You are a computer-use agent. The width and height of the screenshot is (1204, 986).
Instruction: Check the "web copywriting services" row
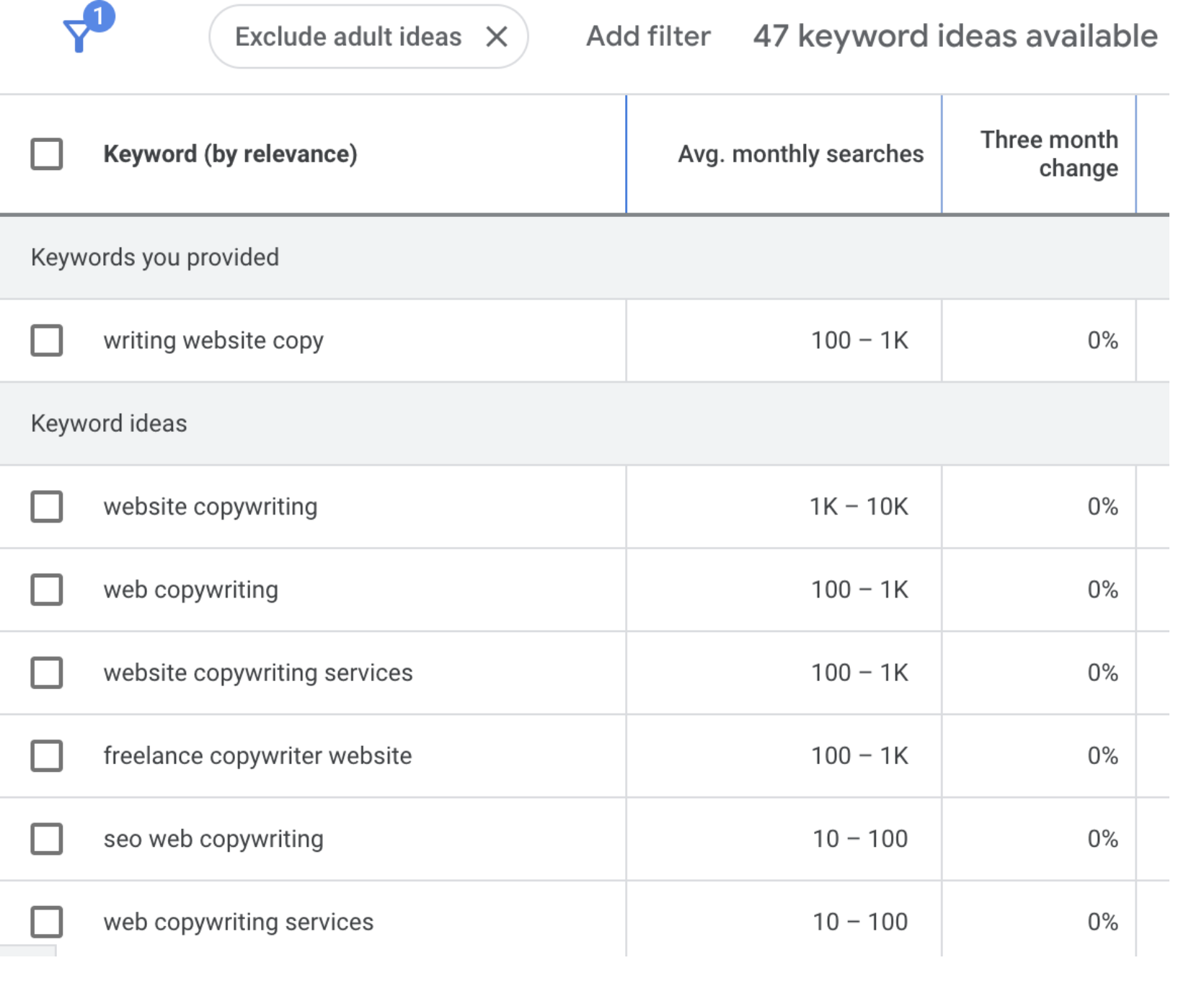(47, 922)
